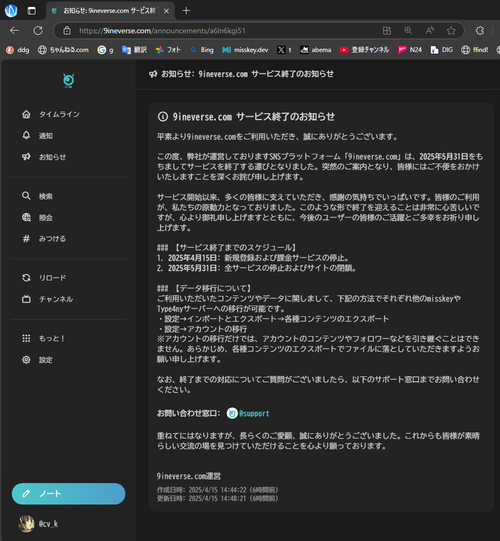500x541 pixels.
Task: Click the browser back arrow
Action: point(14,31)
